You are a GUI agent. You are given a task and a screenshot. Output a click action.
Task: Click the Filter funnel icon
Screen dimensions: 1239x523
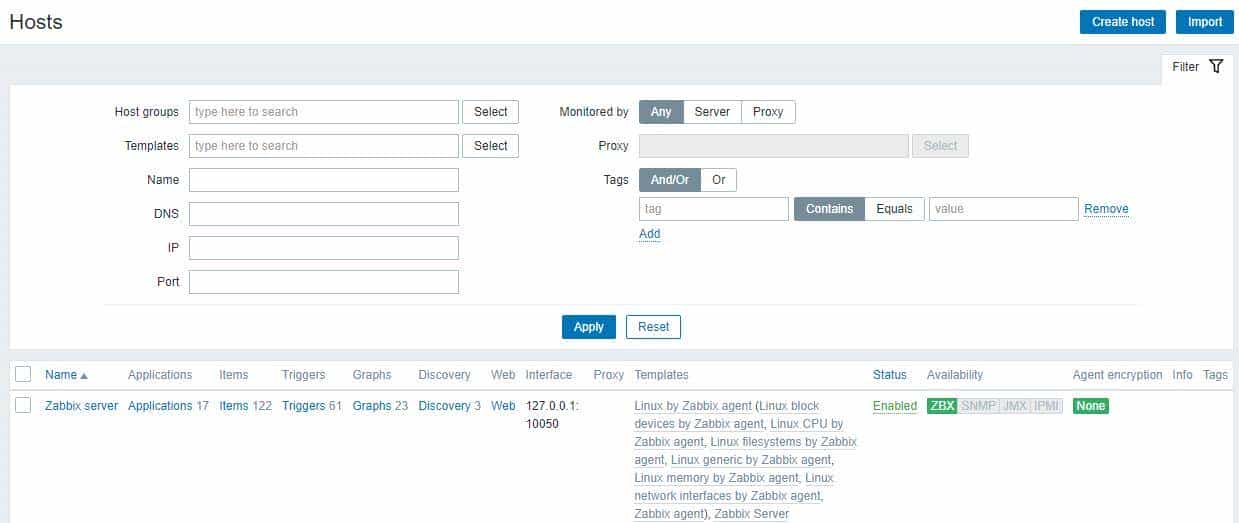coord(1216,67)
